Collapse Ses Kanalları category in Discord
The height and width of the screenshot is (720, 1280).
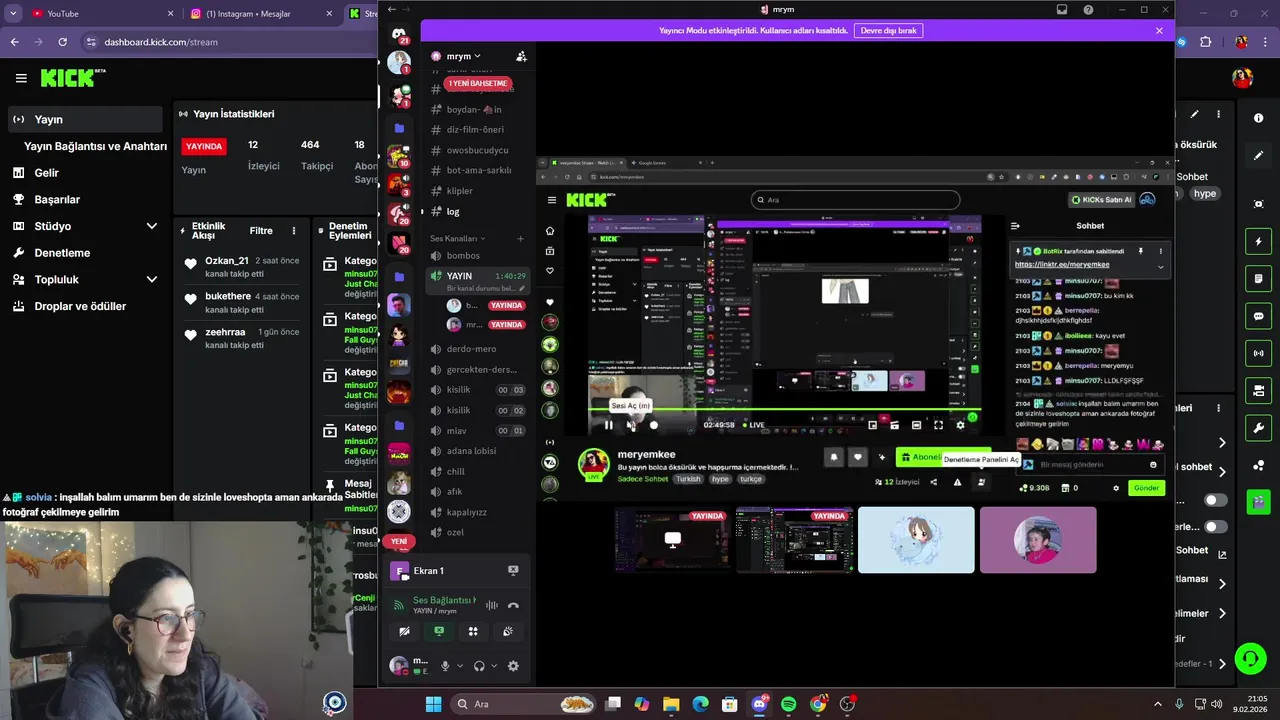coord(457,239)
